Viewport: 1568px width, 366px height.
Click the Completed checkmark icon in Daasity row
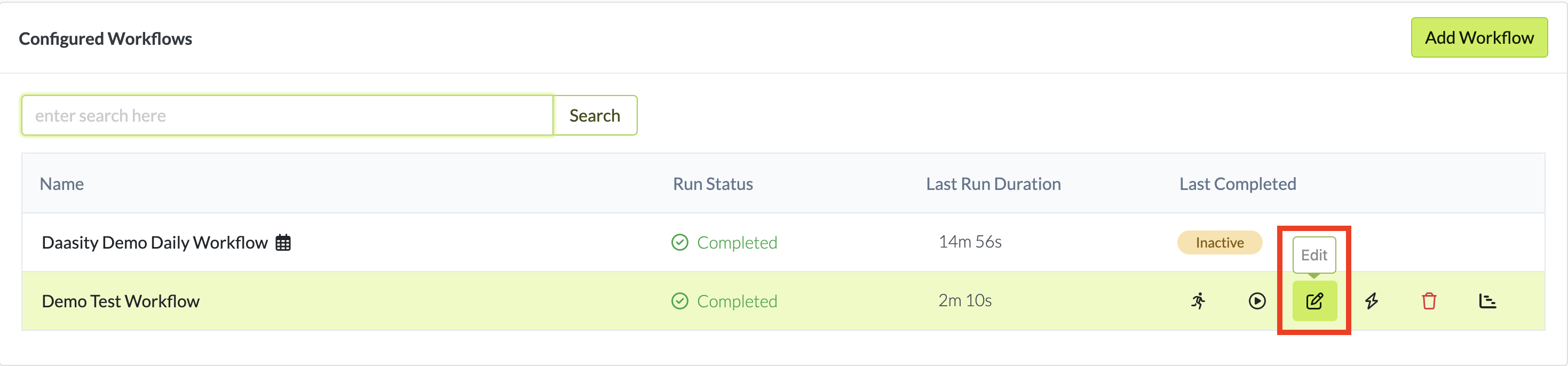[679, 242]
